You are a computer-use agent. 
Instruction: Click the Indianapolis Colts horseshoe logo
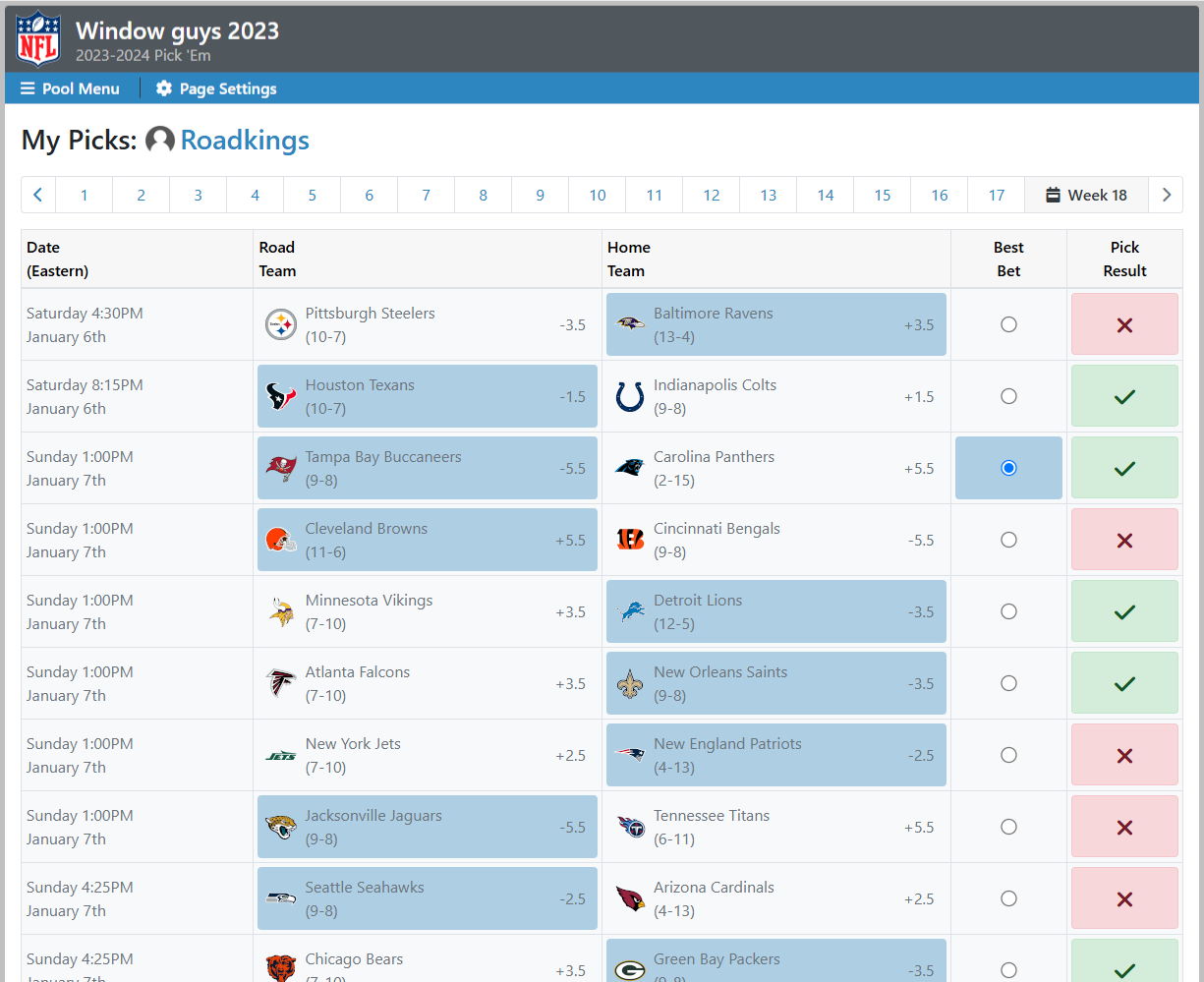click(x=630, y=396)
